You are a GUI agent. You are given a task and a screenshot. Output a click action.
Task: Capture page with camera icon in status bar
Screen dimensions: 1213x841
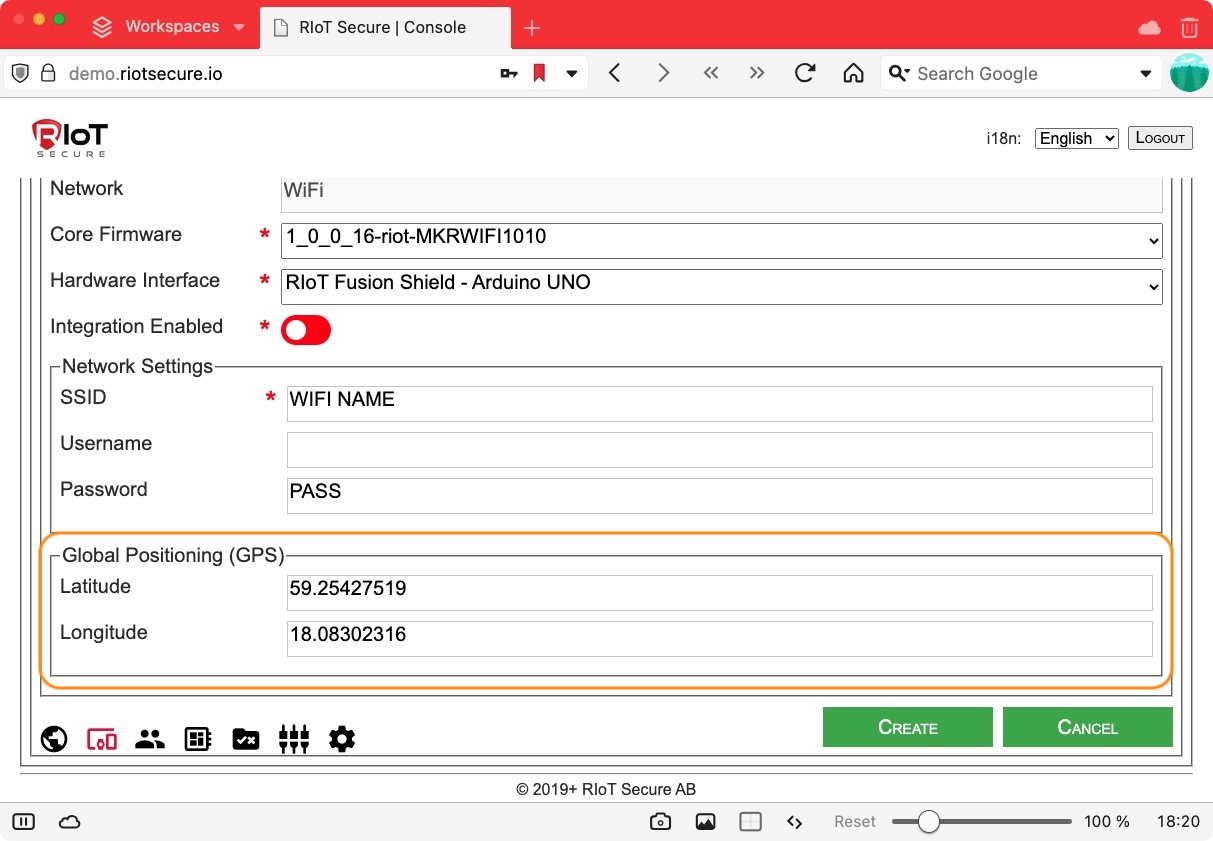click(660, 821)
